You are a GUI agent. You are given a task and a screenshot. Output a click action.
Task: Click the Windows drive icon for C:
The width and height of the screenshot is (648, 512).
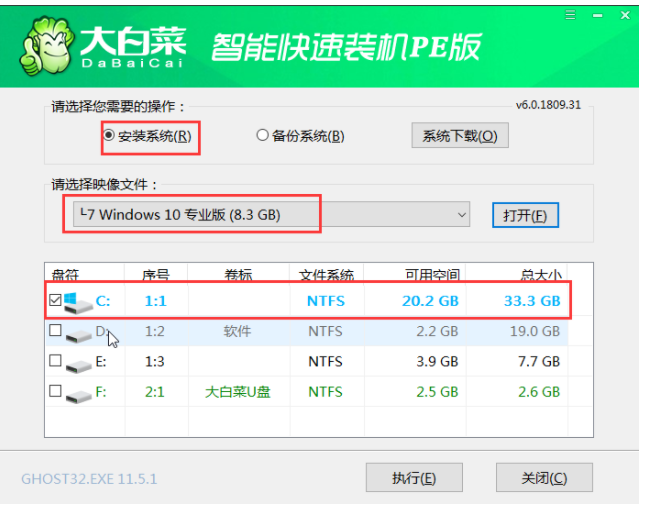tap(78, 302)
